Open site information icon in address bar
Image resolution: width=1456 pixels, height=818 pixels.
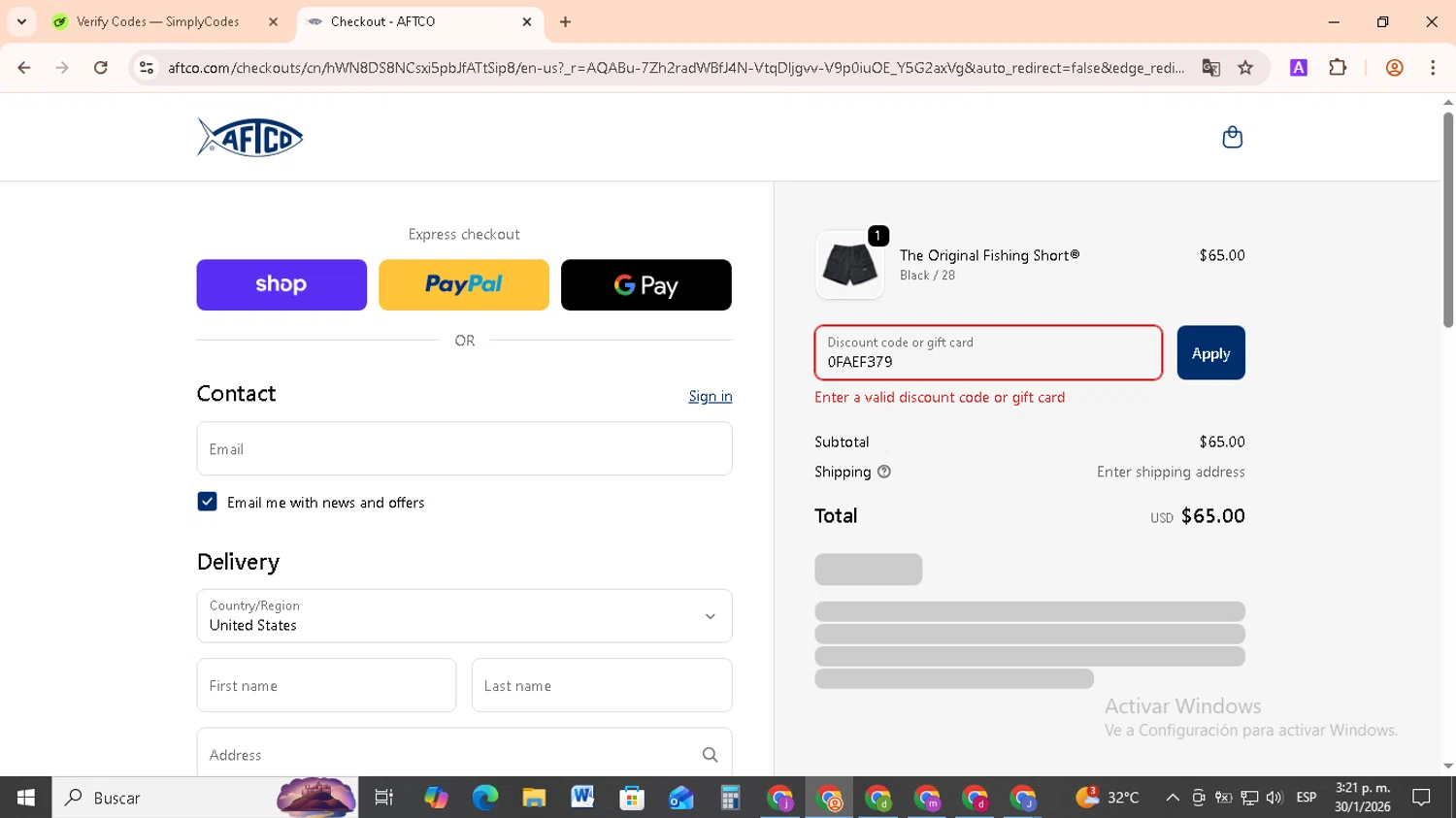pyautogui.click(x=147, y=68)
